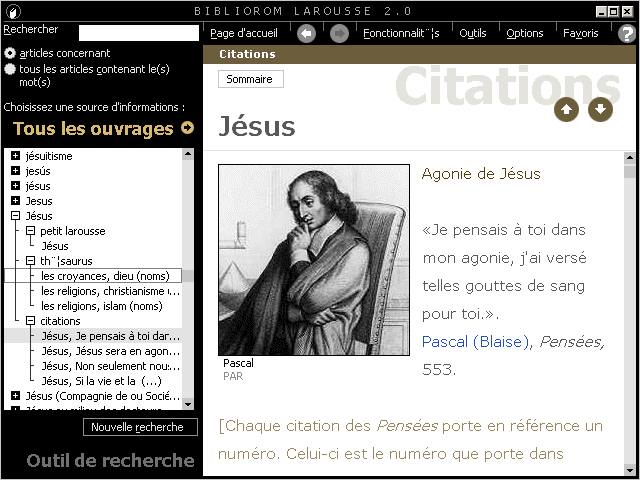Viewport: 640px width, 480px height.
Task: Select 'Jésus, Si la vie et la (…)' citation
Action: coord(101,381)
